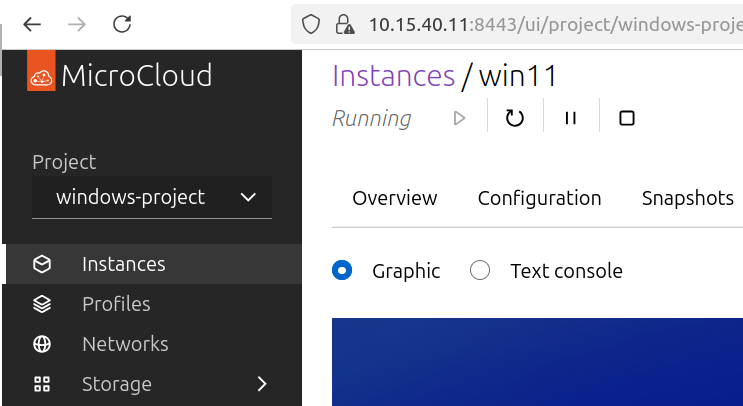Viewport: 743px width, 406px height.
Task: Open Networks in the sidebar
Action: 154,344
